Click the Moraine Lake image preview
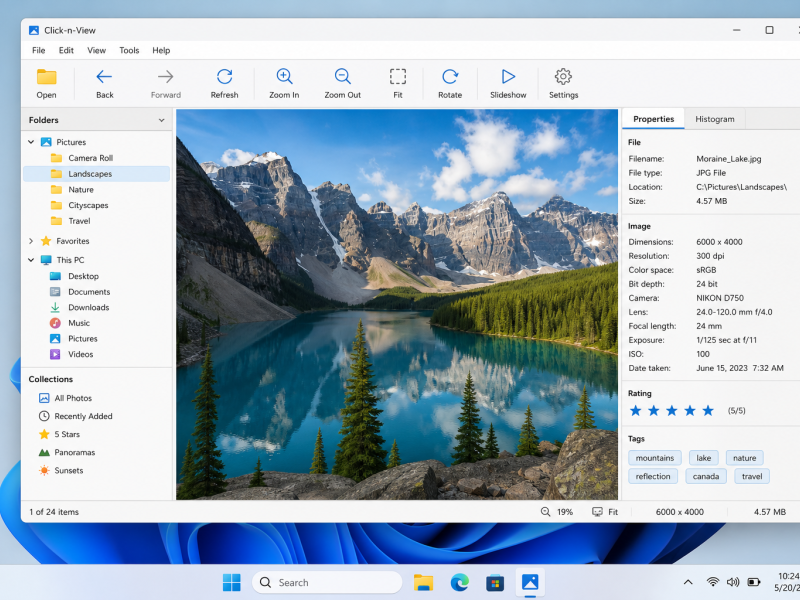Screen dimensions: 800x600 pyautogui.click(x=397, y=304)
